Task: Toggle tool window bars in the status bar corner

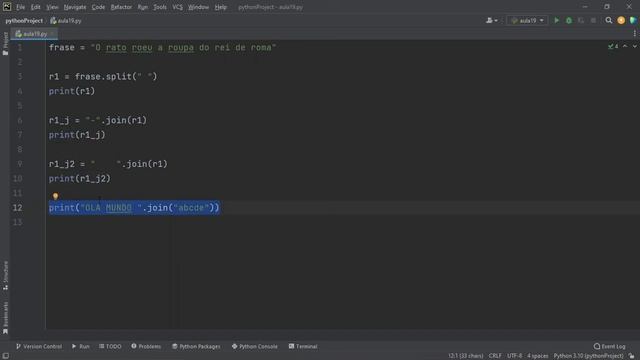Action: pyautogui.click(x=6, y=356)
